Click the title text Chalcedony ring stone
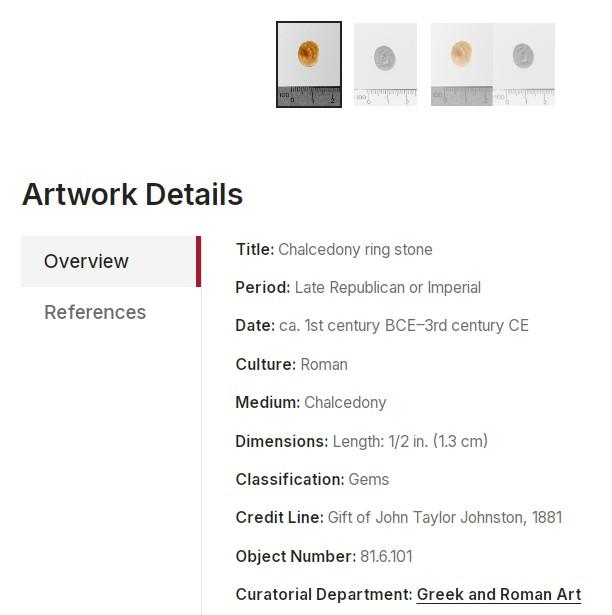 coord(355,249)
